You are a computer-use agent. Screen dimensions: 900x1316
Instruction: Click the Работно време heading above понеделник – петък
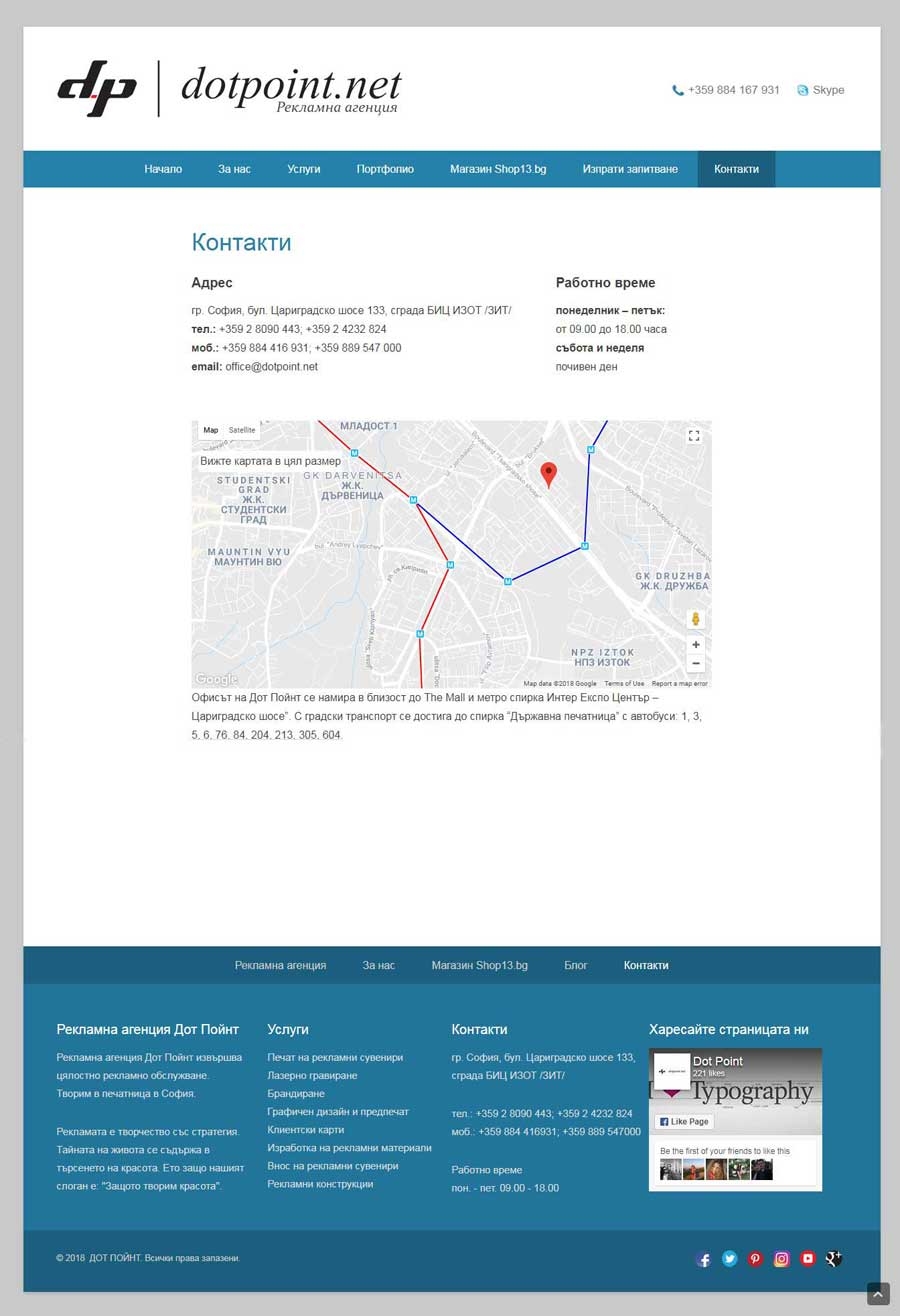coord(606,283)
